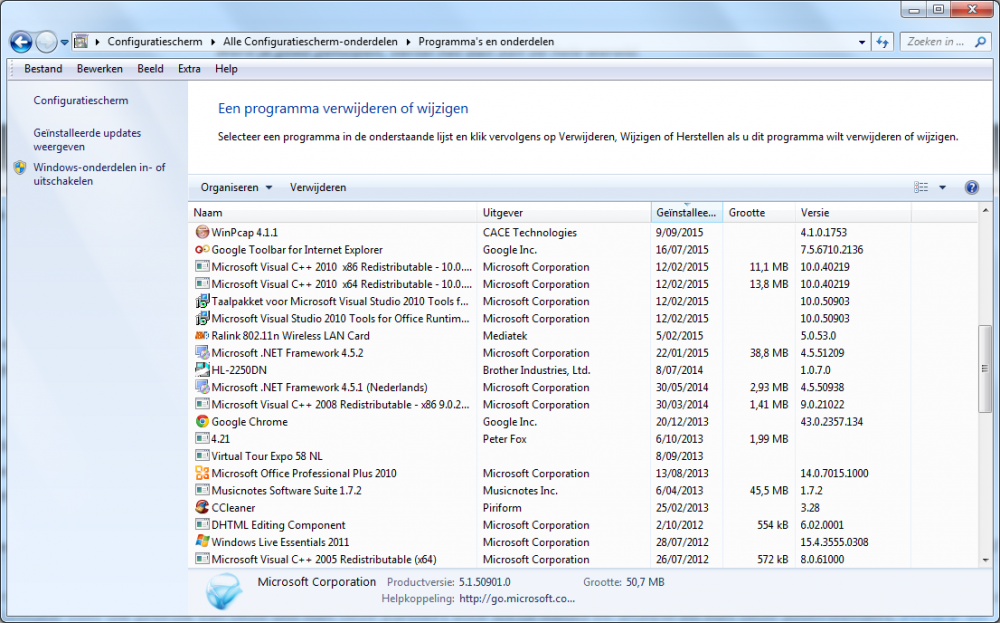Expand the view options dropdown arrow
The height and width of the screenshot is (623, 1000).
coord(942,188)
